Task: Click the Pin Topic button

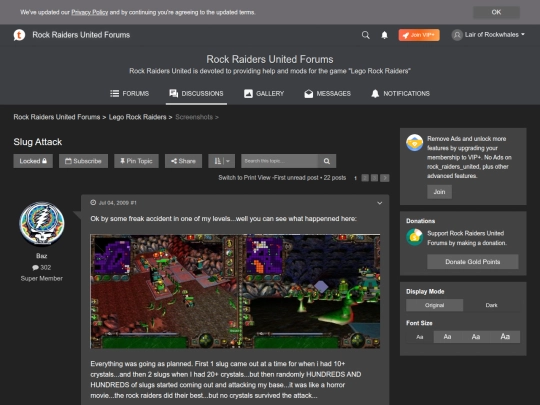Action: tap(136, 161)
